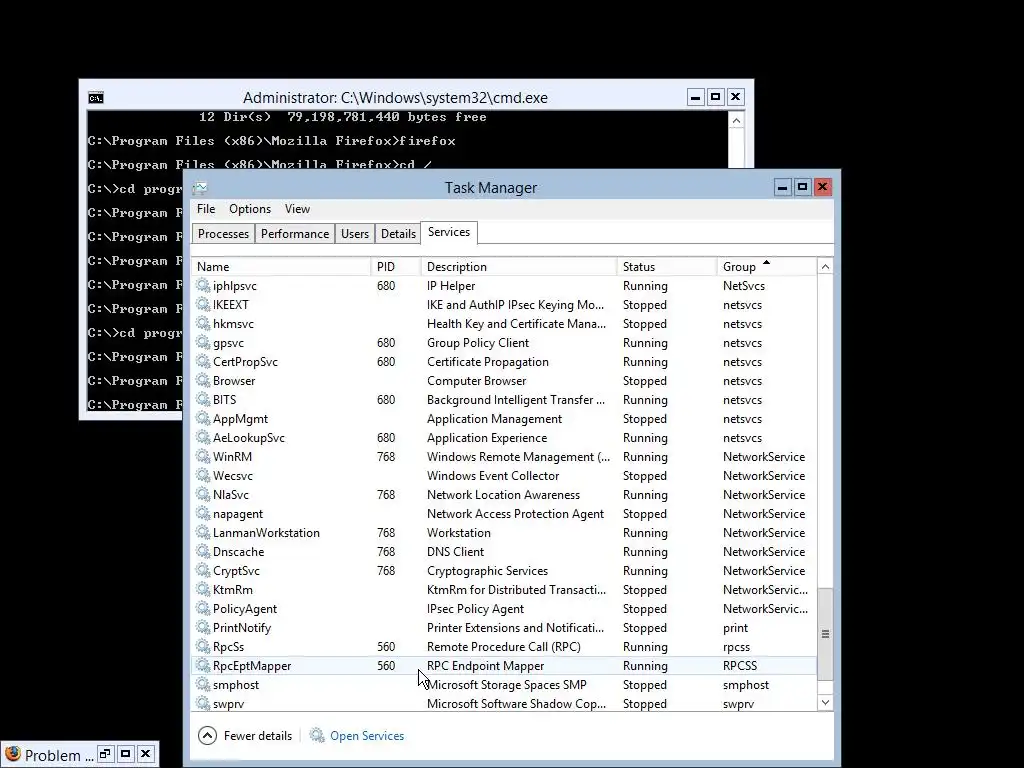Click the gear icon beside iphlpsvc service
1024x768 pixels.
tap(203, 285)
